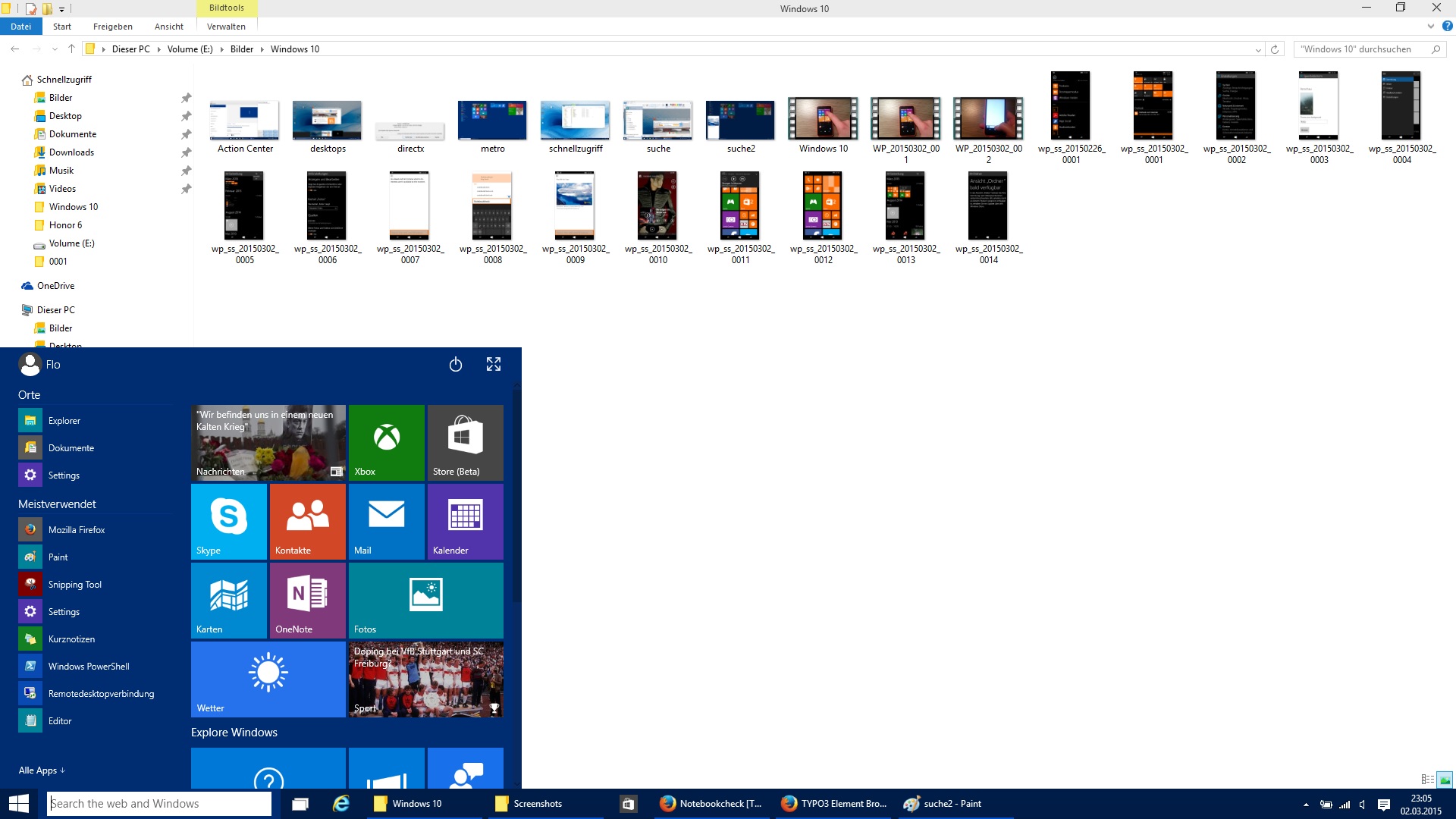Open Remotedesktopverbindung from Start menu
The height and width of the screenshot is (819, 1456).
point(96,694)
